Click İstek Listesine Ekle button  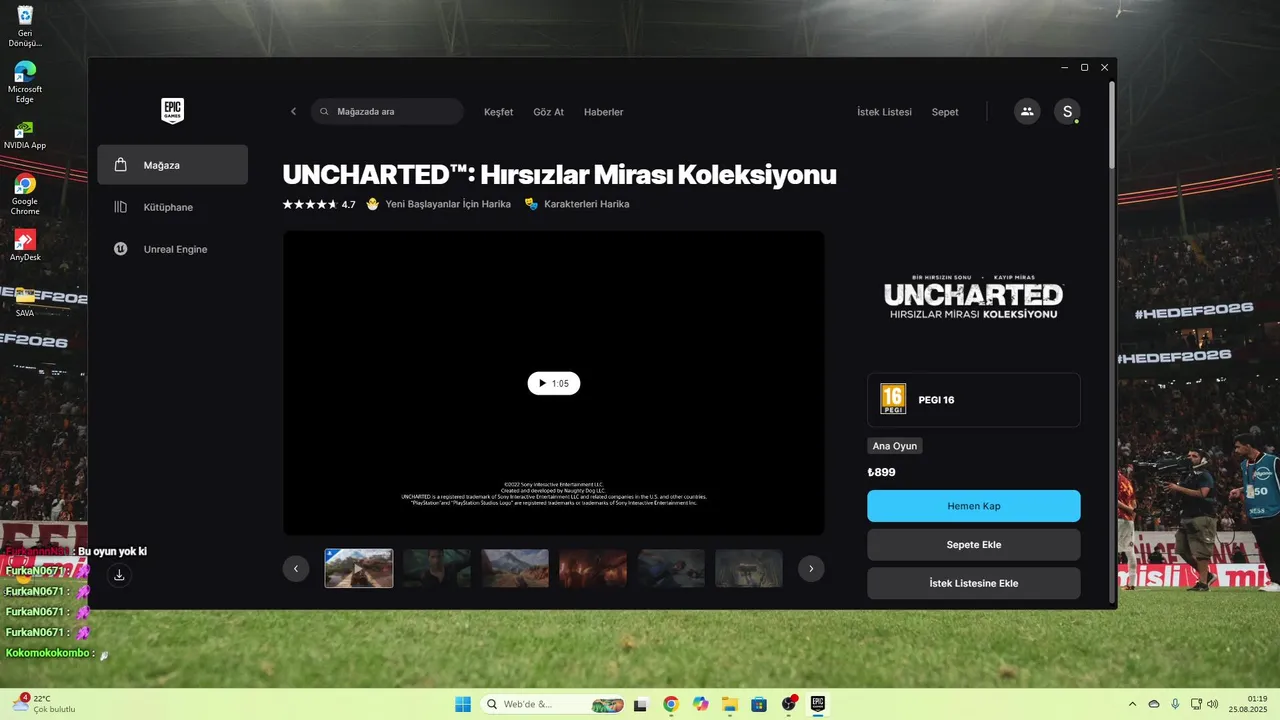coord(974,583)
